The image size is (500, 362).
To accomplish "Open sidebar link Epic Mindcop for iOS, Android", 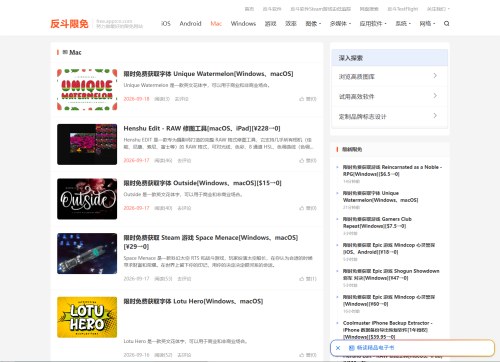I will (x=389, y=249).
